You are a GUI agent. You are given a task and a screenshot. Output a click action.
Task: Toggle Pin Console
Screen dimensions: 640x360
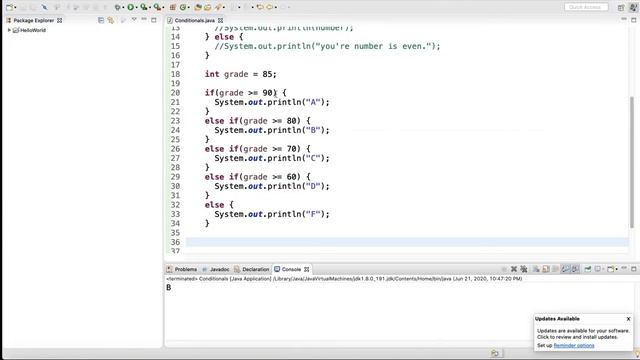[587, 269]
